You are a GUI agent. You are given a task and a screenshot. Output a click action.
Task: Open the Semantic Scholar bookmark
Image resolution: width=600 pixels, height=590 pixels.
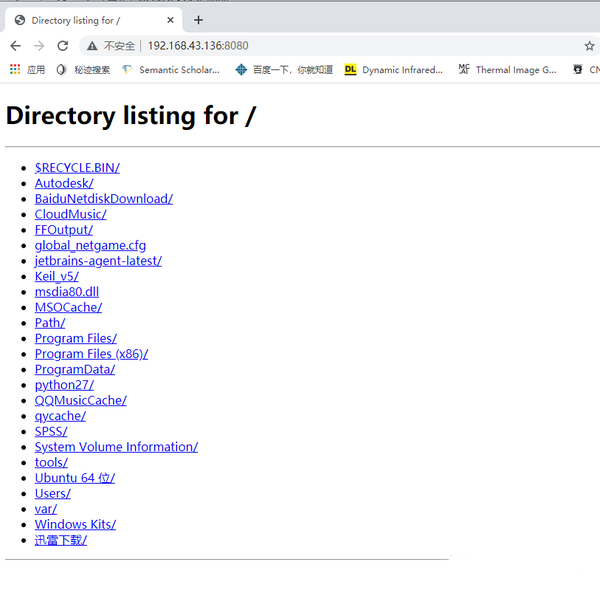coord(171,70)
